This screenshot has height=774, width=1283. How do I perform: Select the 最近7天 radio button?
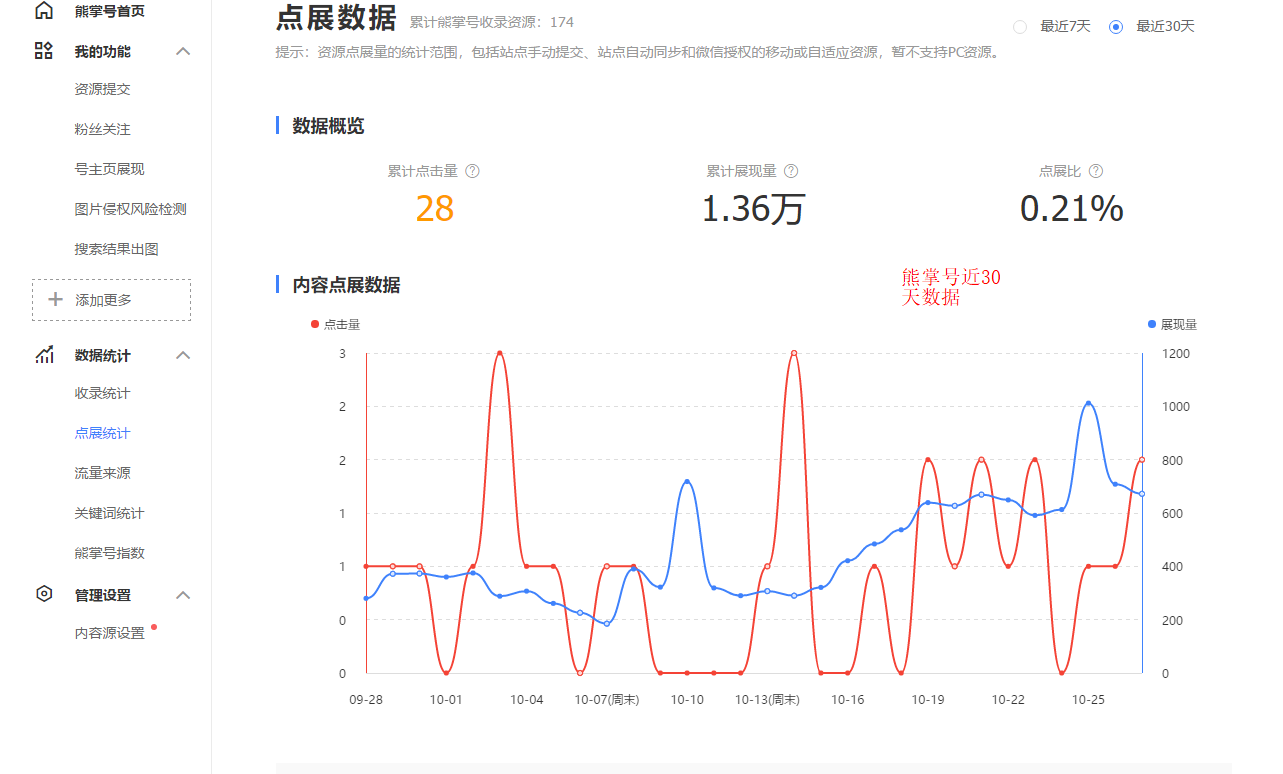(1020, 26)
